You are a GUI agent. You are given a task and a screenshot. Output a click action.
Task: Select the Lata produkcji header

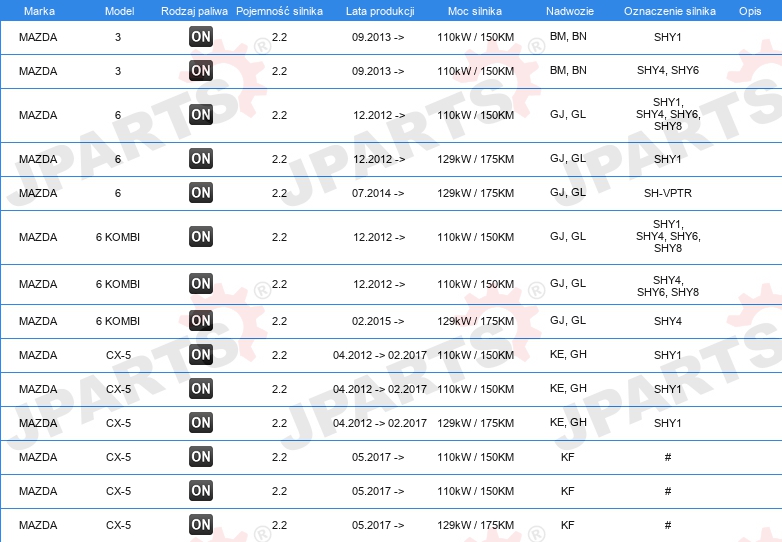(380, 11)
